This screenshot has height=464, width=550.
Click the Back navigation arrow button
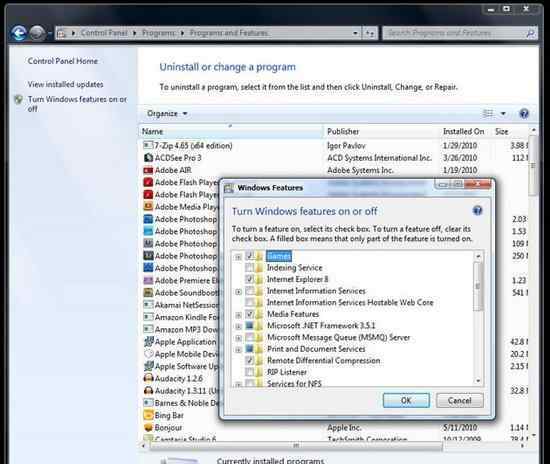point(18,33)
